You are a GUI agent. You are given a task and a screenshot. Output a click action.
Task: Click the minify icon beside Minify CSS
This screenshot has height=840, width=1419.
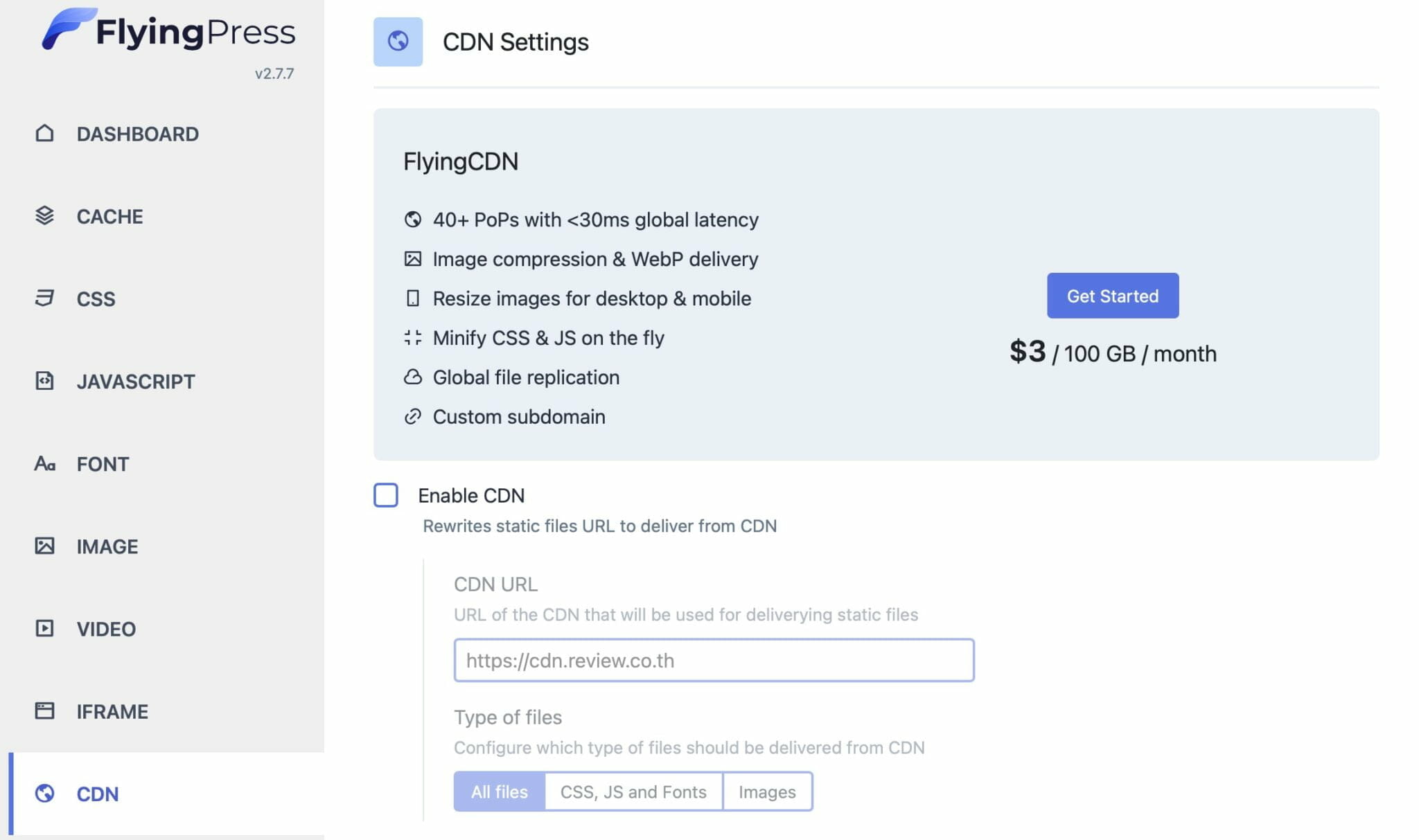click(x=413, y=338)
